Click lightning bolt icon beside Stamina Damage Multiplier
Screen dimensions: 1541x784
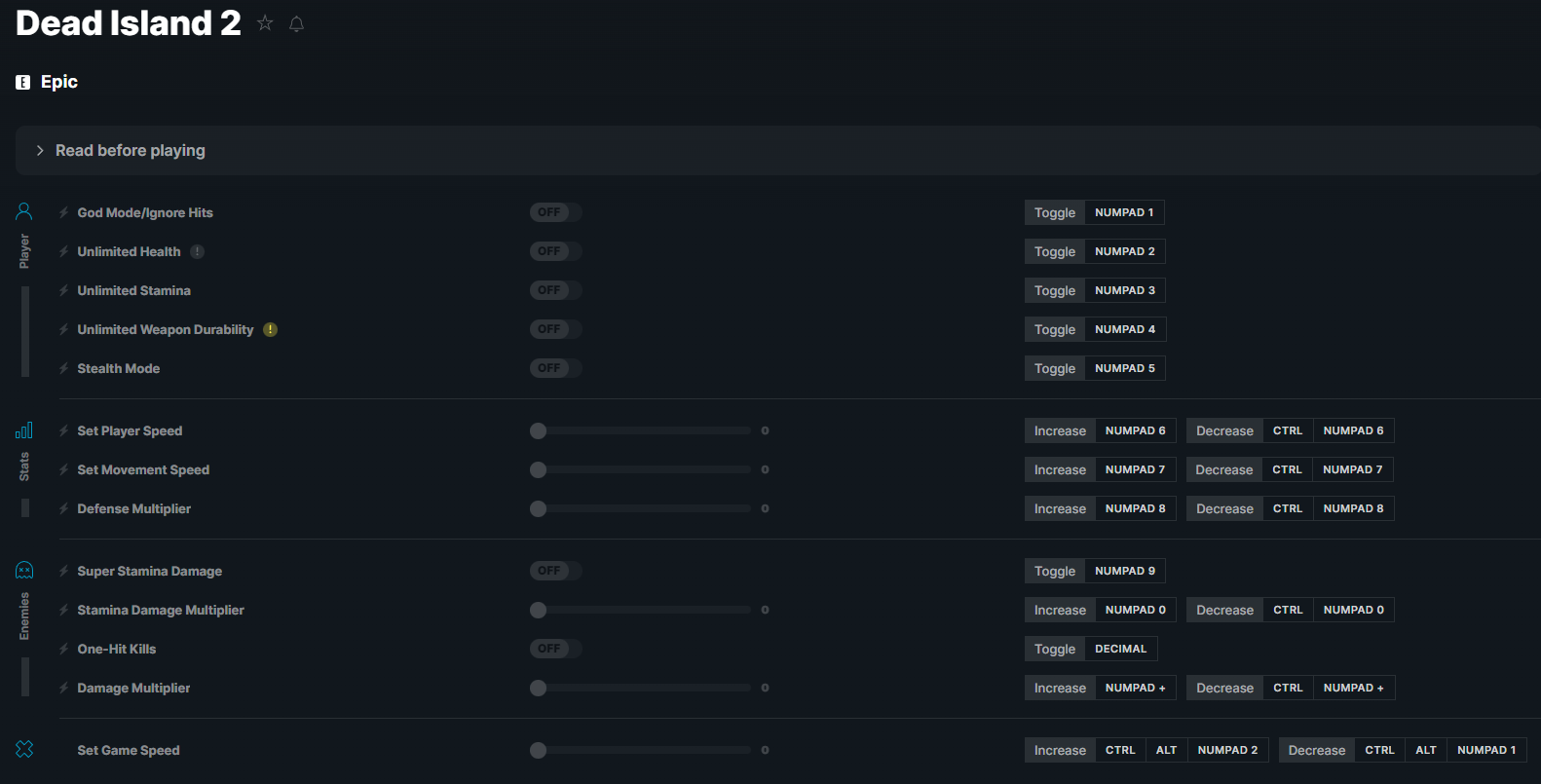coord(63,610)
